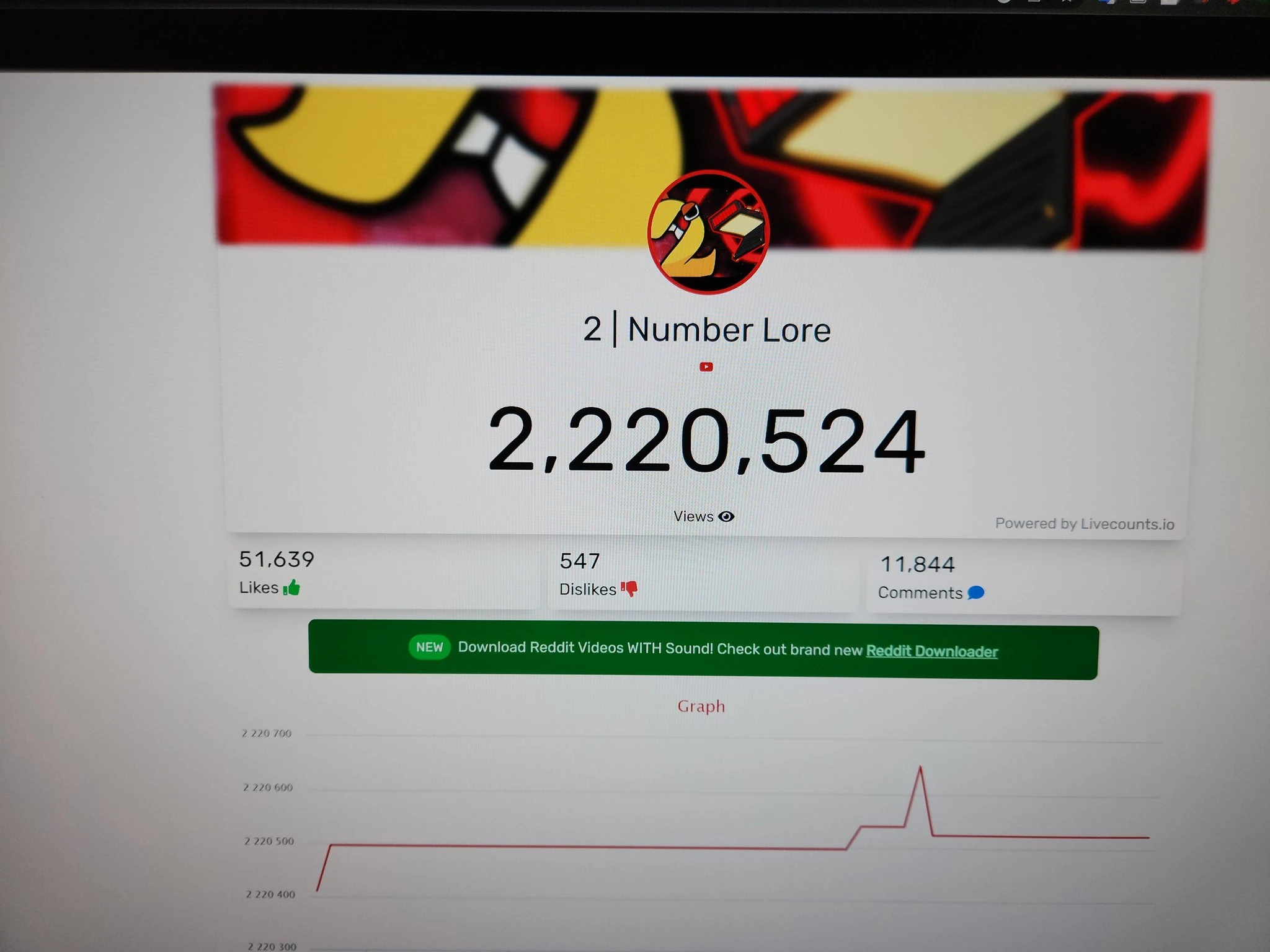
Task: Click the 2 220 500 axis label
Action: 269,841
